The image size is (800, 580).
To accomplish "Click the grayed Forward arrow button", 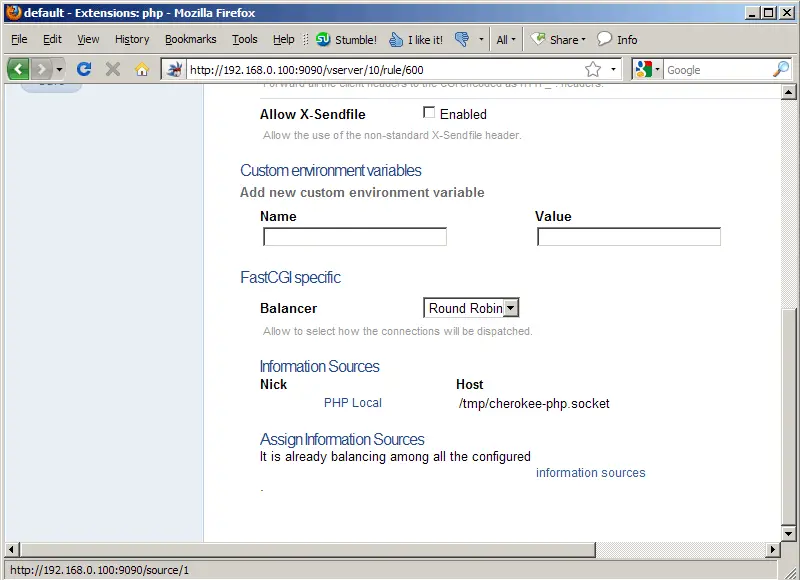I will (x=41, y=69).
